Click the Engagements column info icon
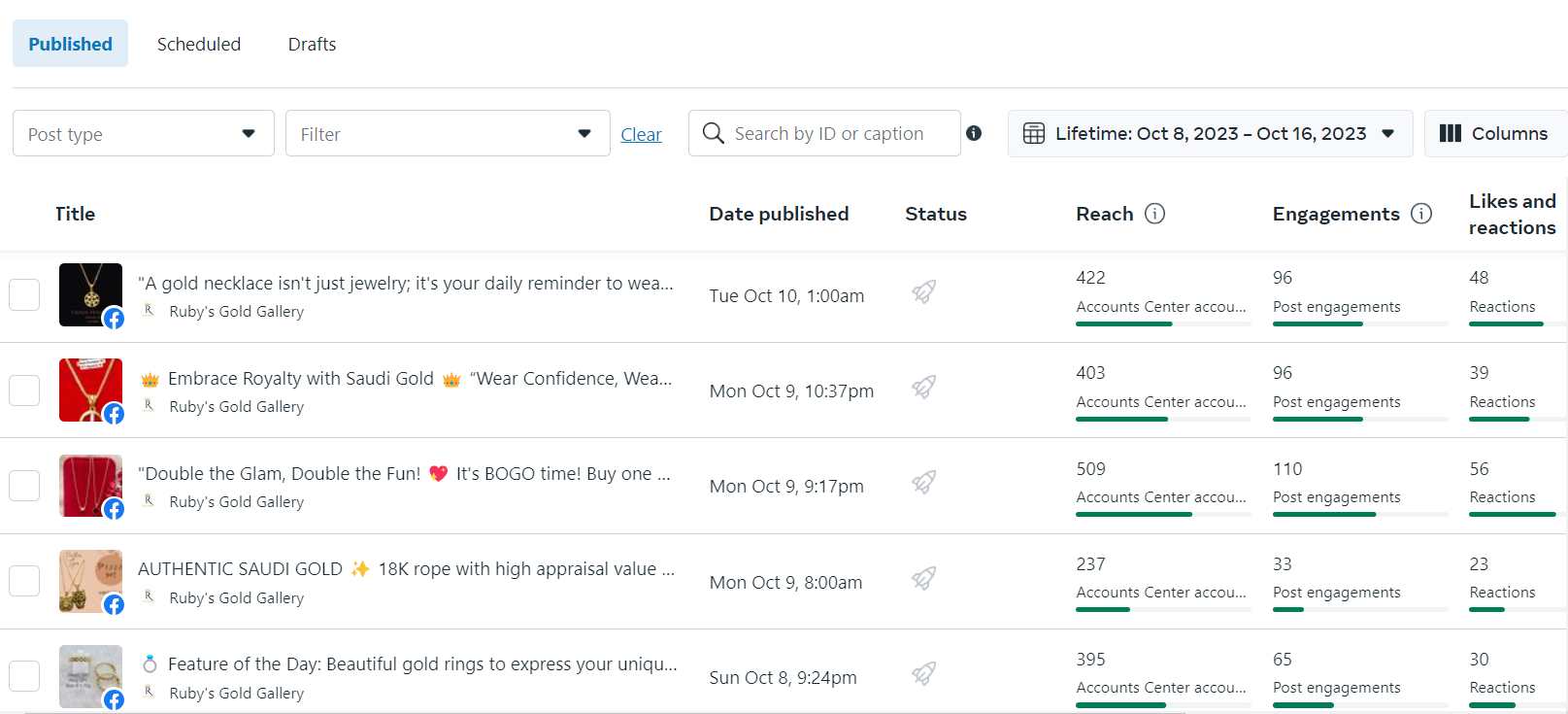Viewport: 1568px width, 714px height. [x=1421, y=214]
